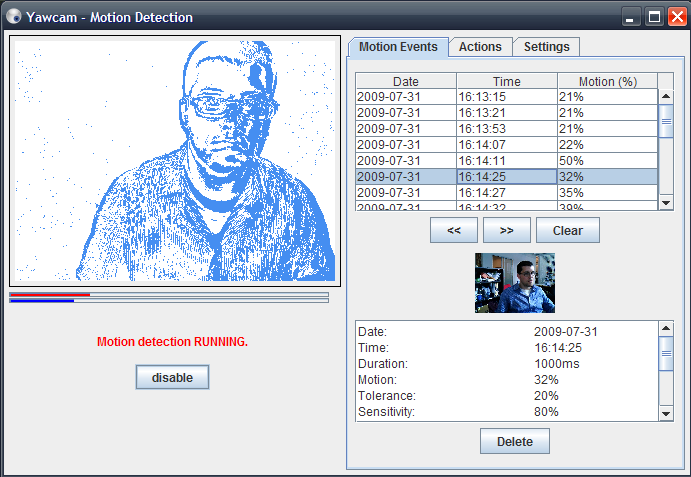Click the red motion level bar
691x477 pixels.
tap(50, 295)
